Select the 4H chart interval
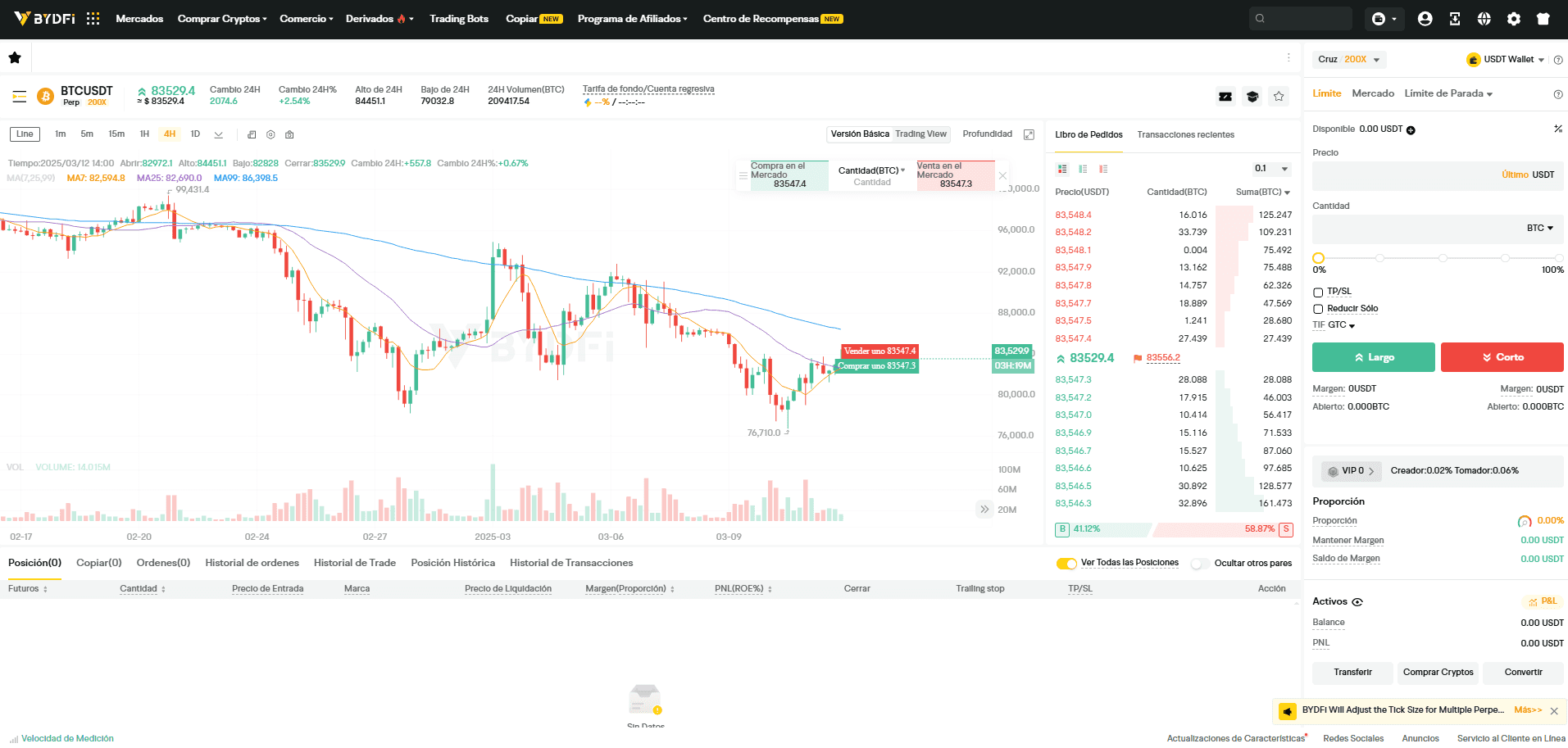1568x748 pixels. tap(170, 134)
